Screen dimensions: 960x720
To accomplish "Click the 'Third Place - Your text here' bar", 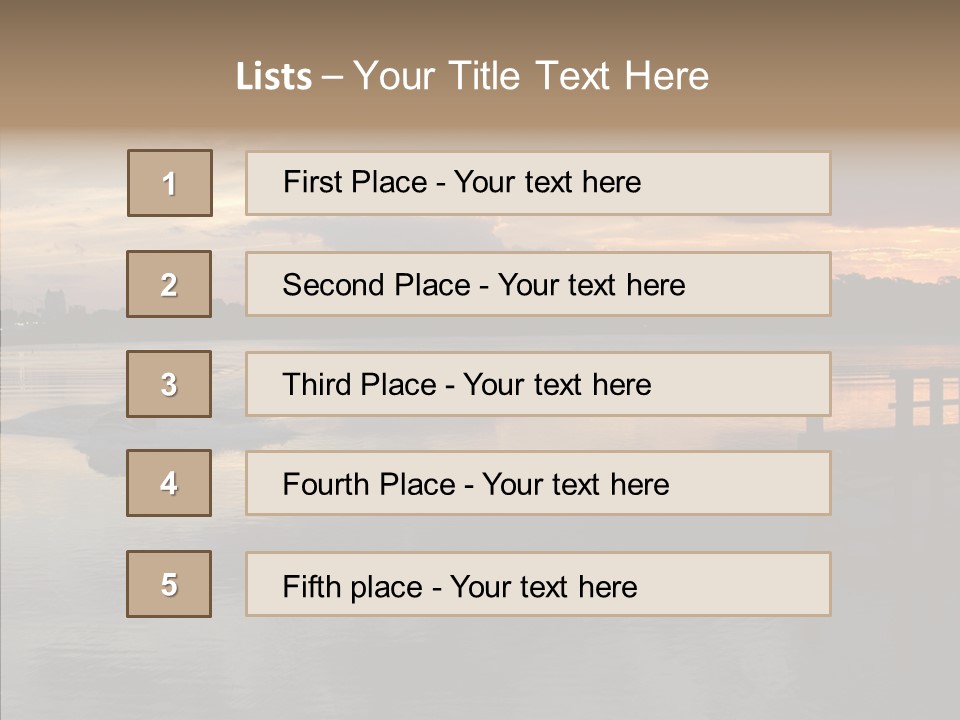I will tap(538, 384).
